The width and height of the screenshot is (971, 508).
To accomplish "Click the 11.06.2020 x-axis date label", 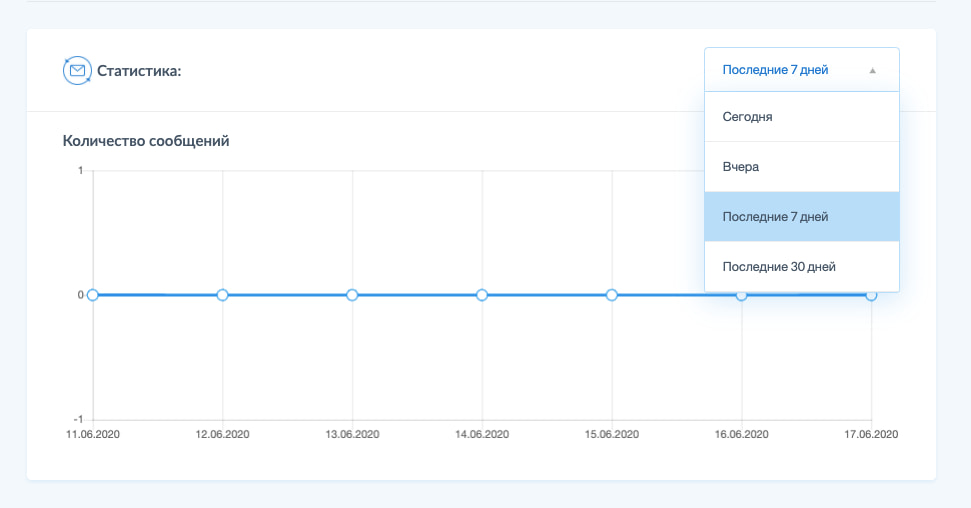I will pyautogui.click(x=93, y=434).
